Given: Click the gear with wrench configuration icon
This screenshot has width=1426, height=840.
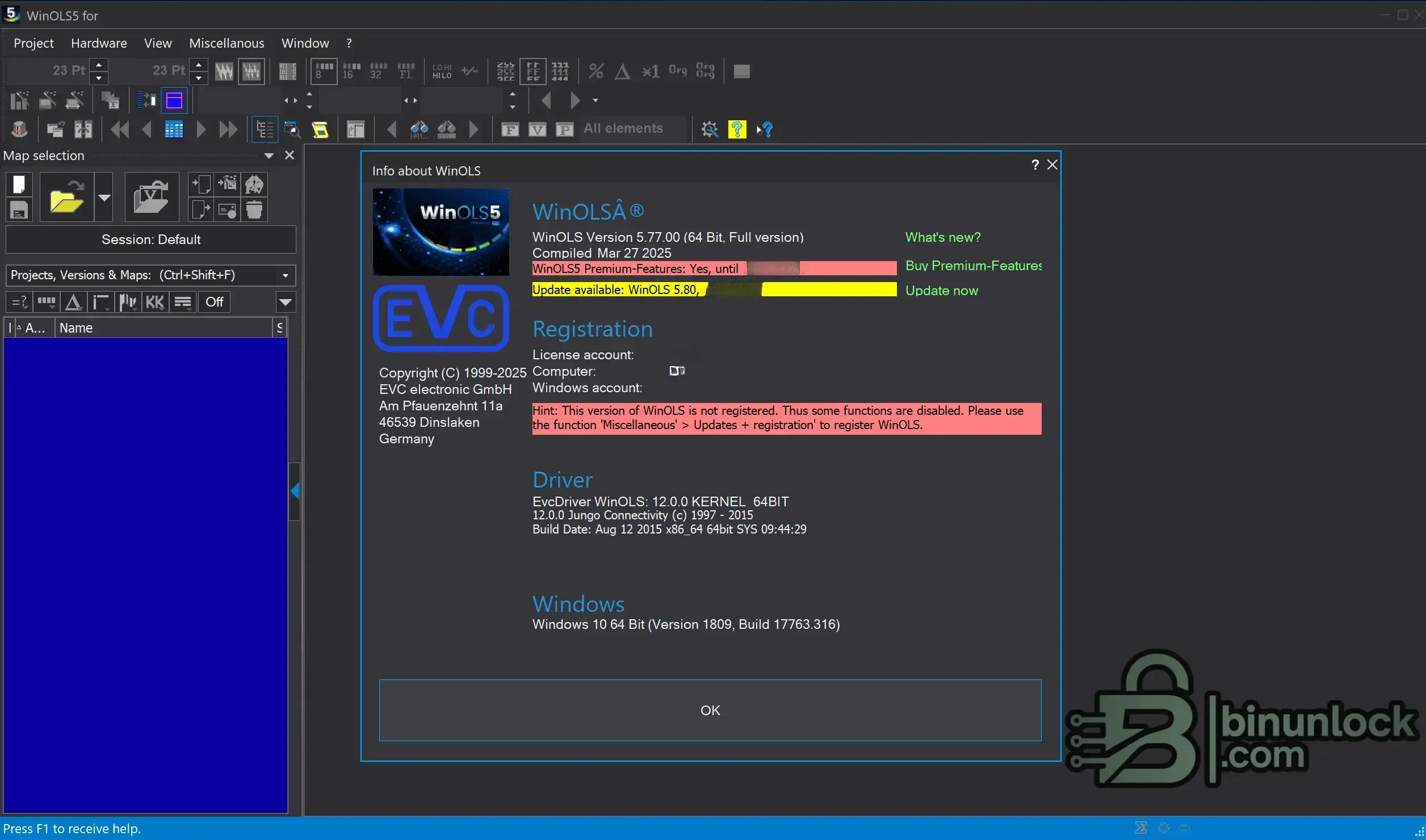Looking at the screenshot, I should click(710, 129).
